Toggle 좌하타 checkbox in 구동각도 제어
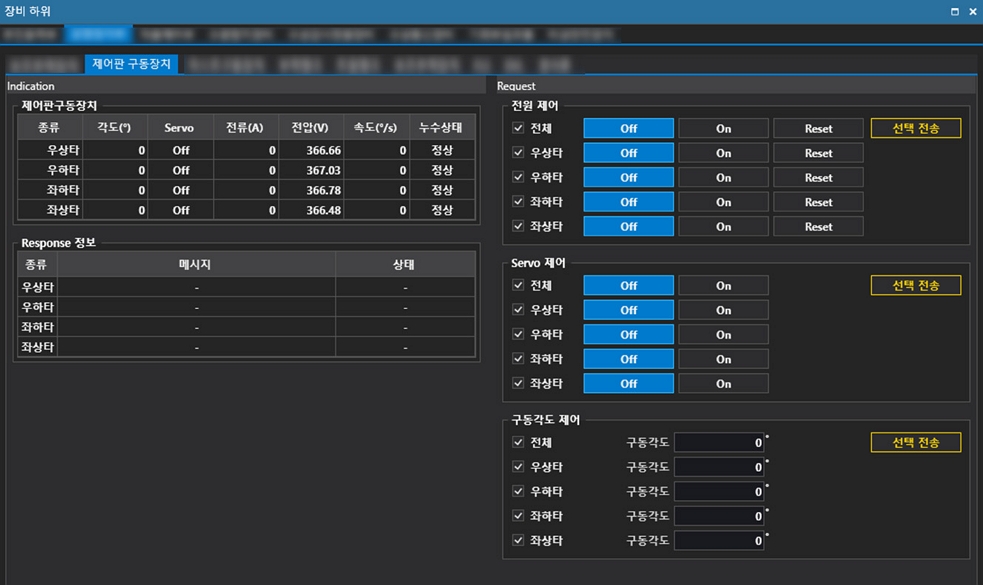The image size is (983, 585). [518, 515]
